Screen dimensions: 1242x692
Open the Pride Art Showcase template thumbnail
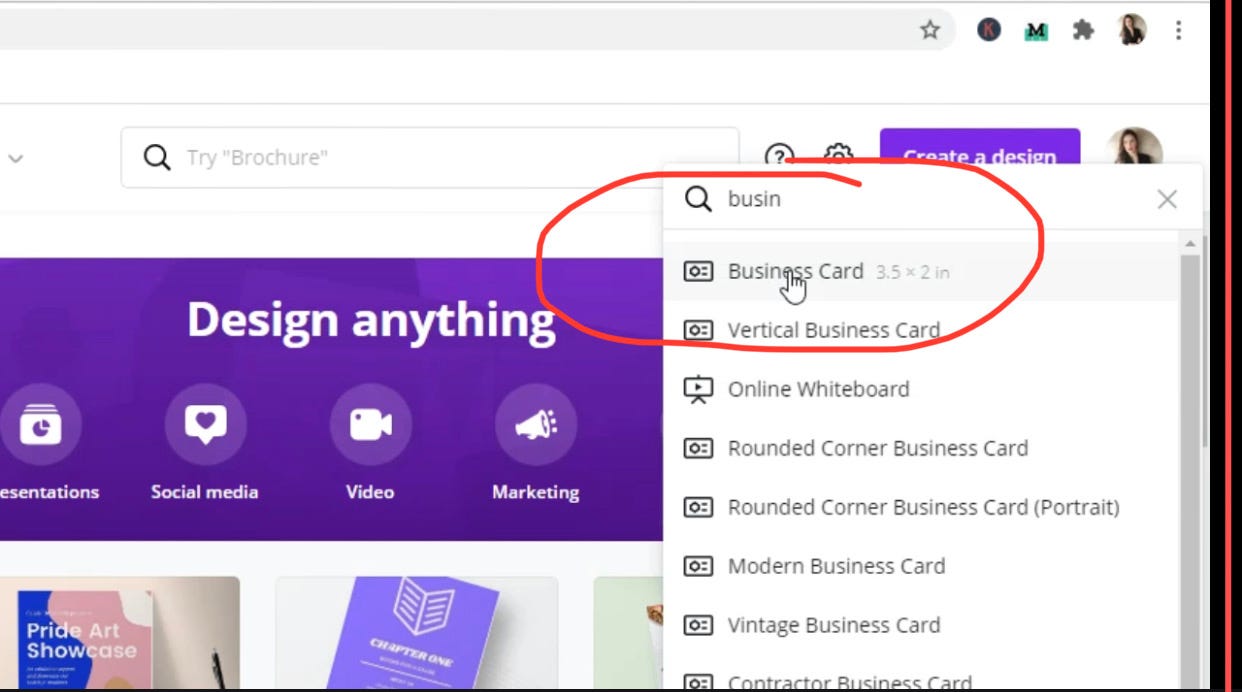[120, 634]
